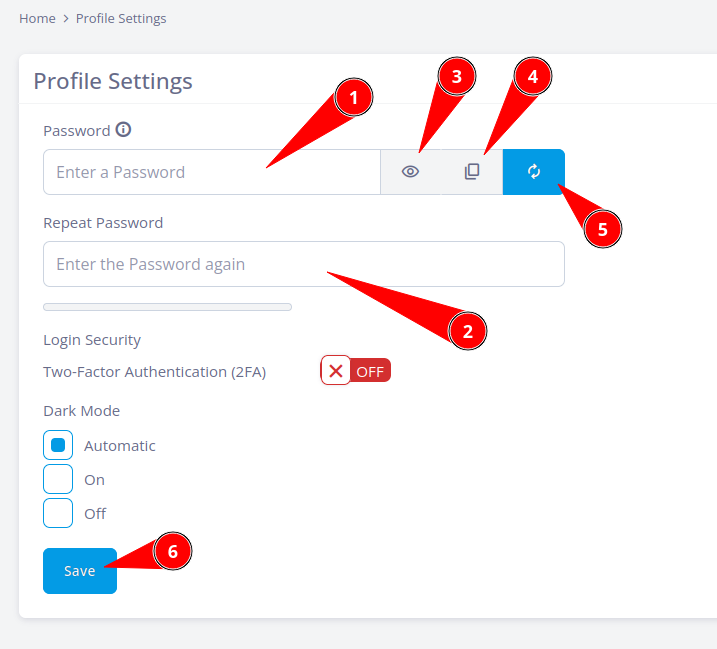Viewport: 717px width, 649px height.
Task: Click the red callout marker numbered 6
Action: [172, 551]
